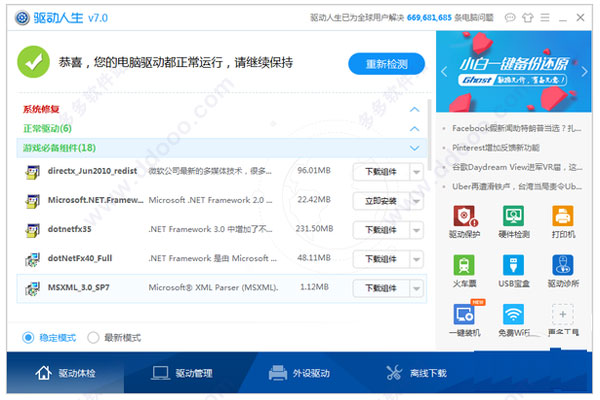This screenshot has width=600, height=400.
Task: Click the driver list vertical scrollbar
Action: [429, 134]
